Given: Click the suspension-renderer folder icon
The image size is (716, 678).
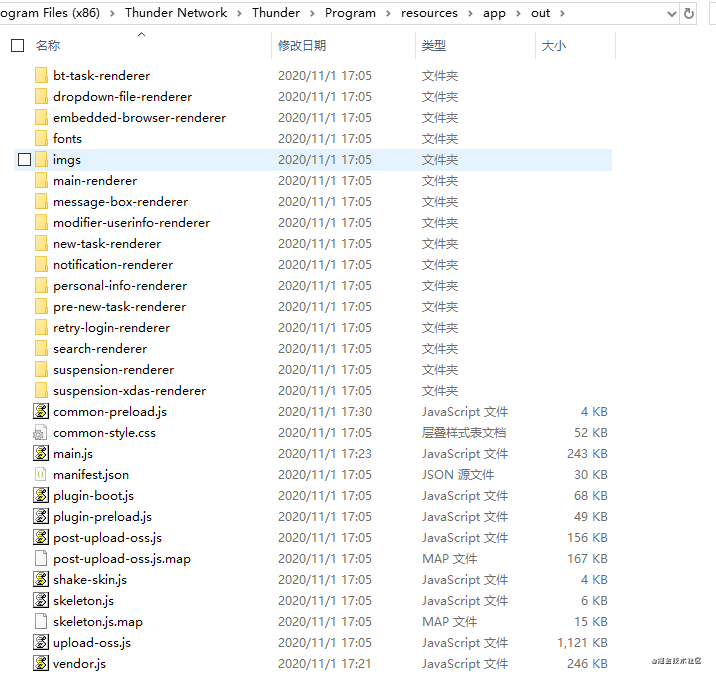Looking at the screenshot, I should (x=41, y=369).
